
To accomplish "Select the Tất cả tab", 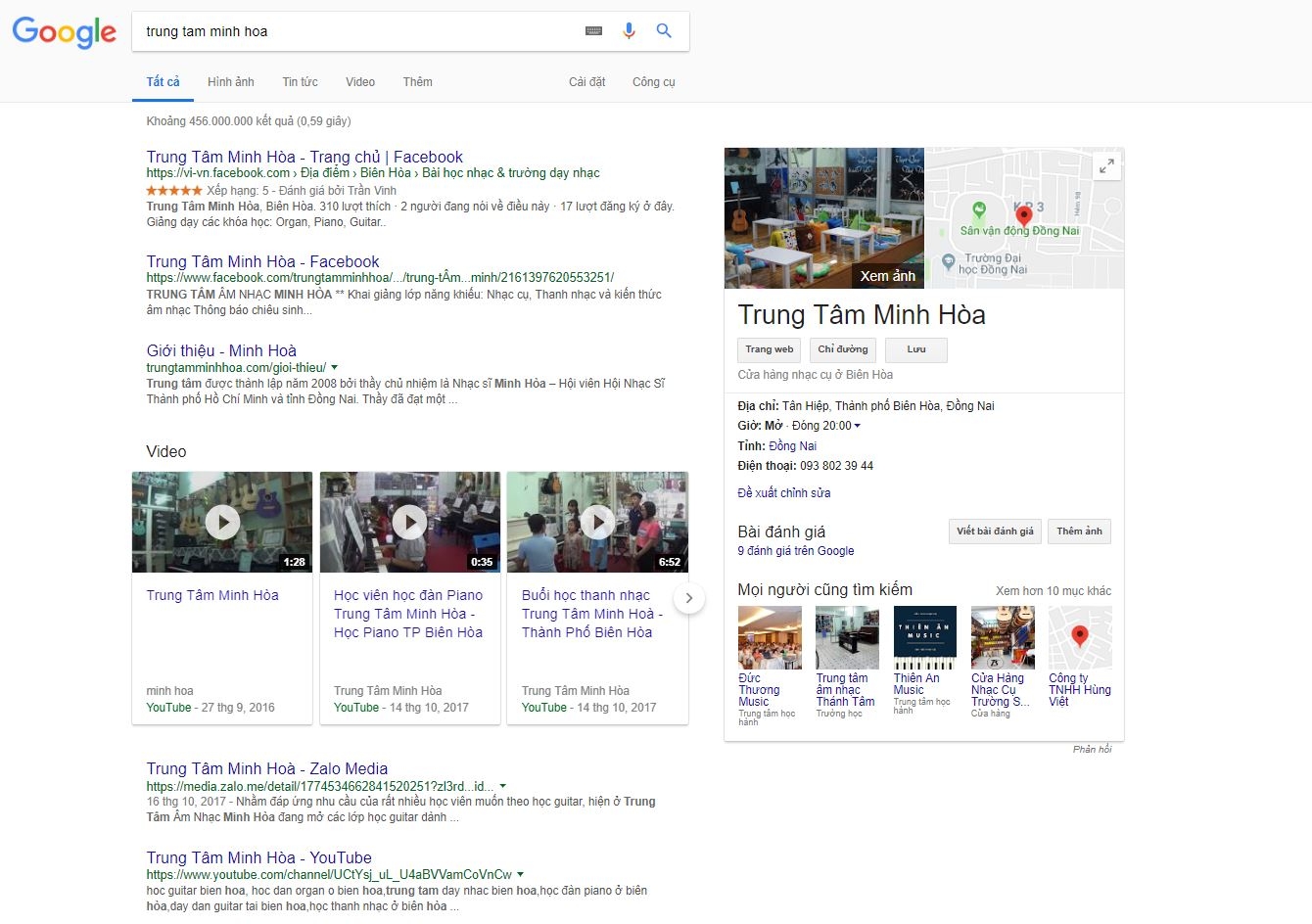I will [x=164, y=82].
